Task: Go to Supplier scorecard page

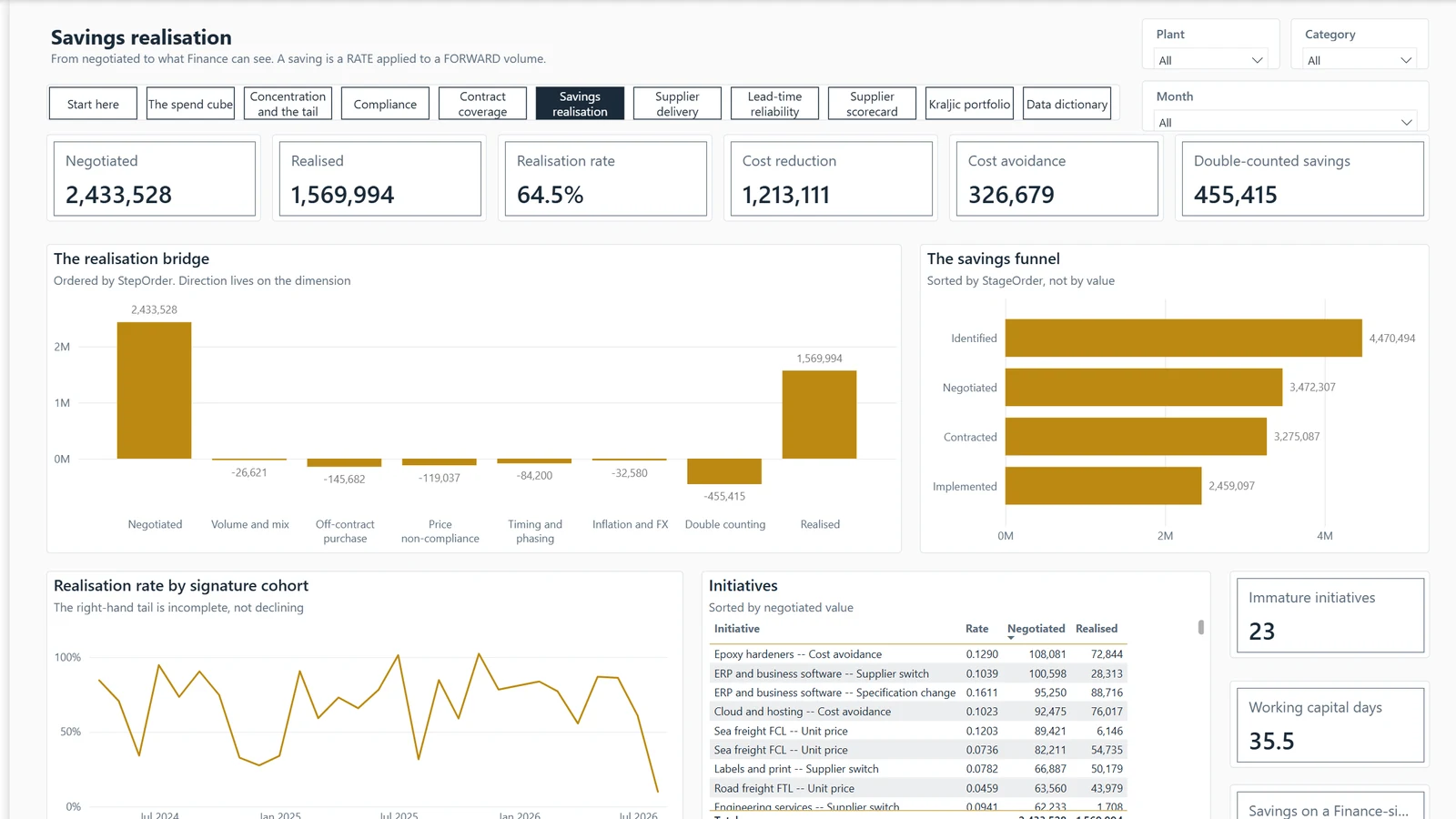Action: coord(872,104)
